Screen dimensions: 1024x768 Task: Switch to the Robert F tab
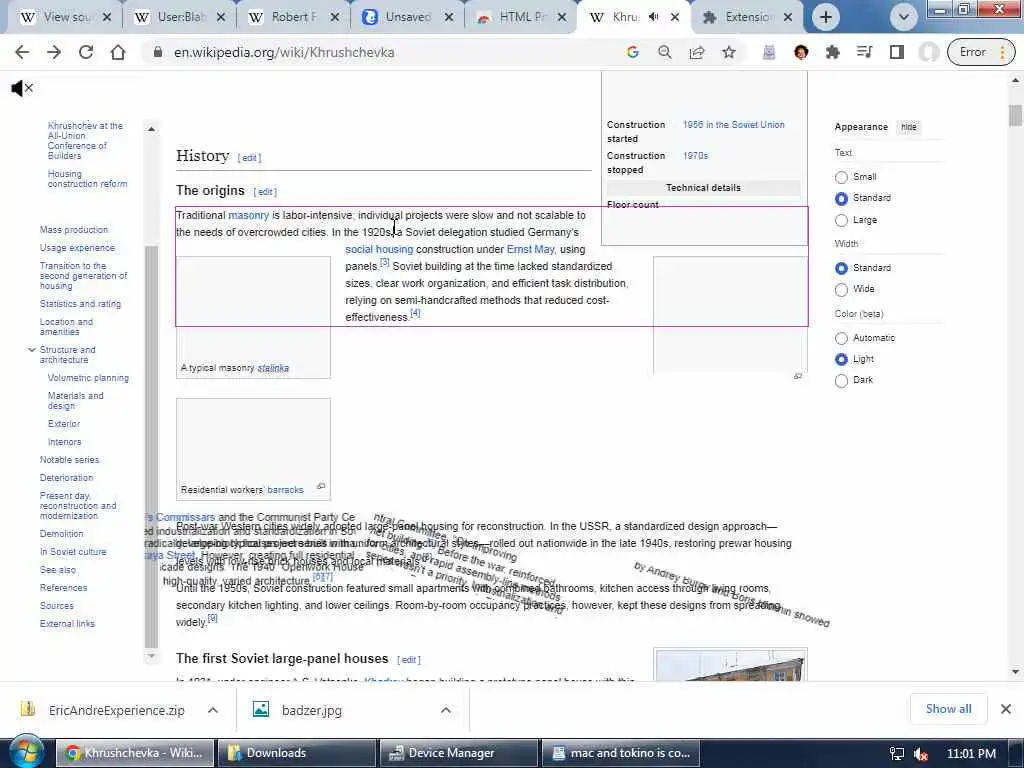(293, 17)
